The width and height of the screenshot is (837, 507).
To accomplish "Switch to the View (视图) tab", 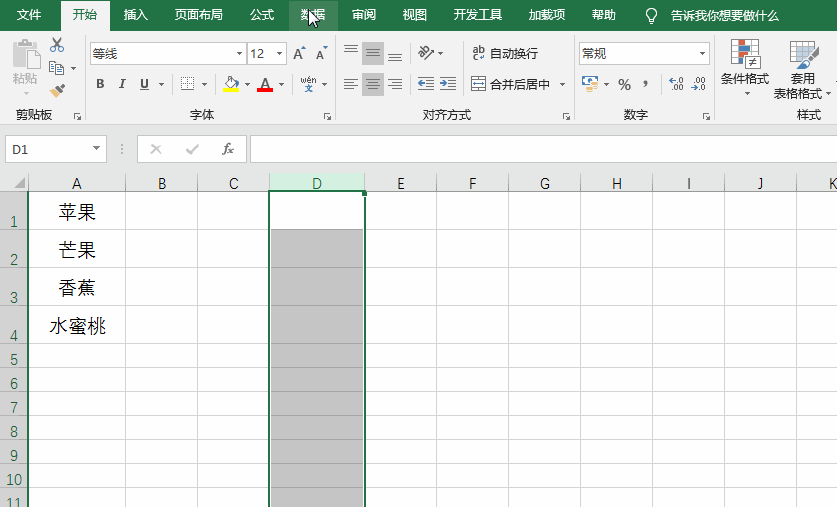I will pyautogui.click(x=415, y=14).
